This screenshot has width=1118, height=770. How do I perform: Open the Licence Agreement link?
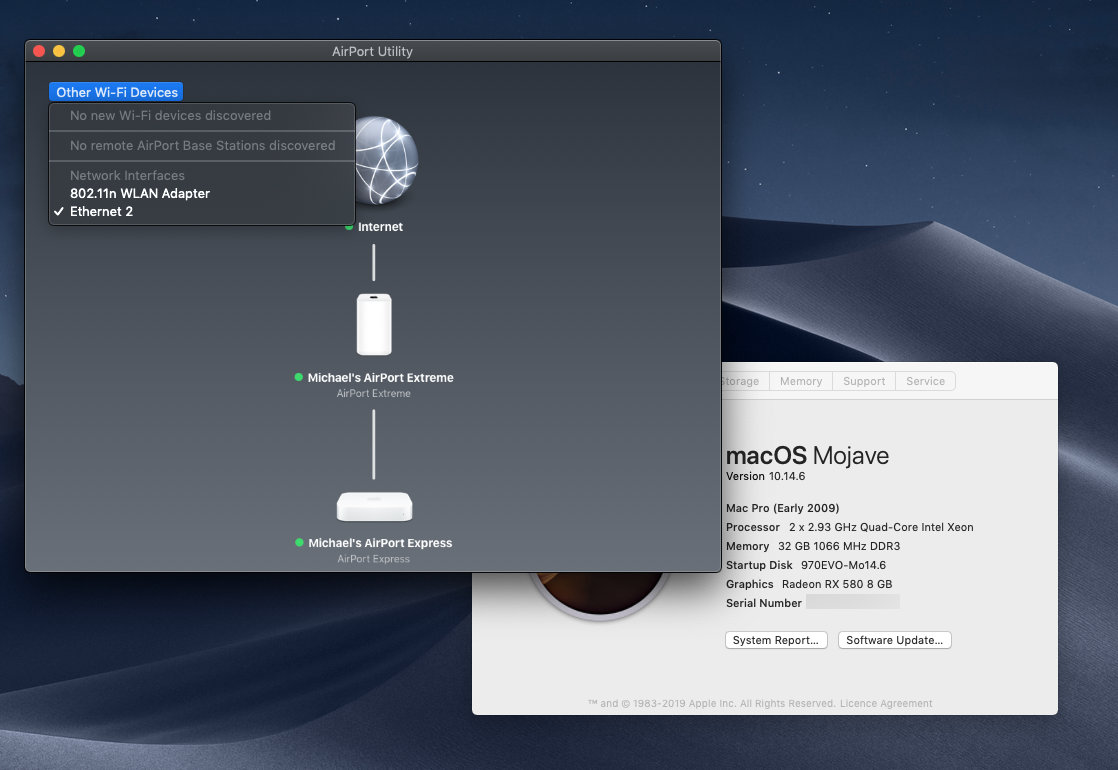[886, 704]
